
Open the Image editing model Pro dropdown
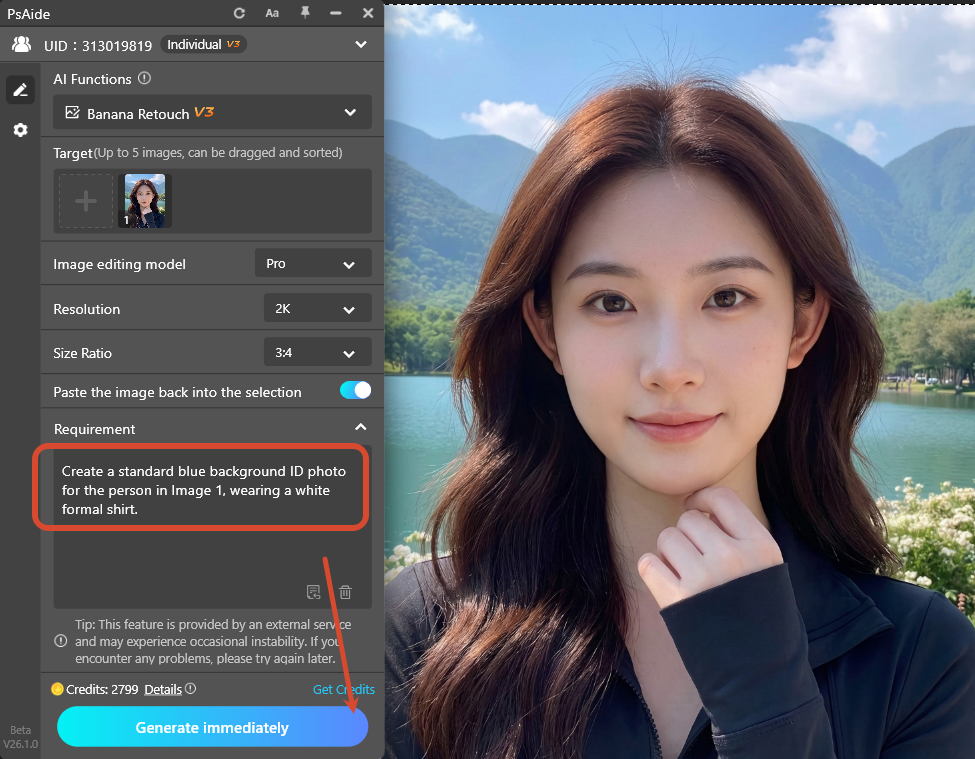click(x=313, y=263)
